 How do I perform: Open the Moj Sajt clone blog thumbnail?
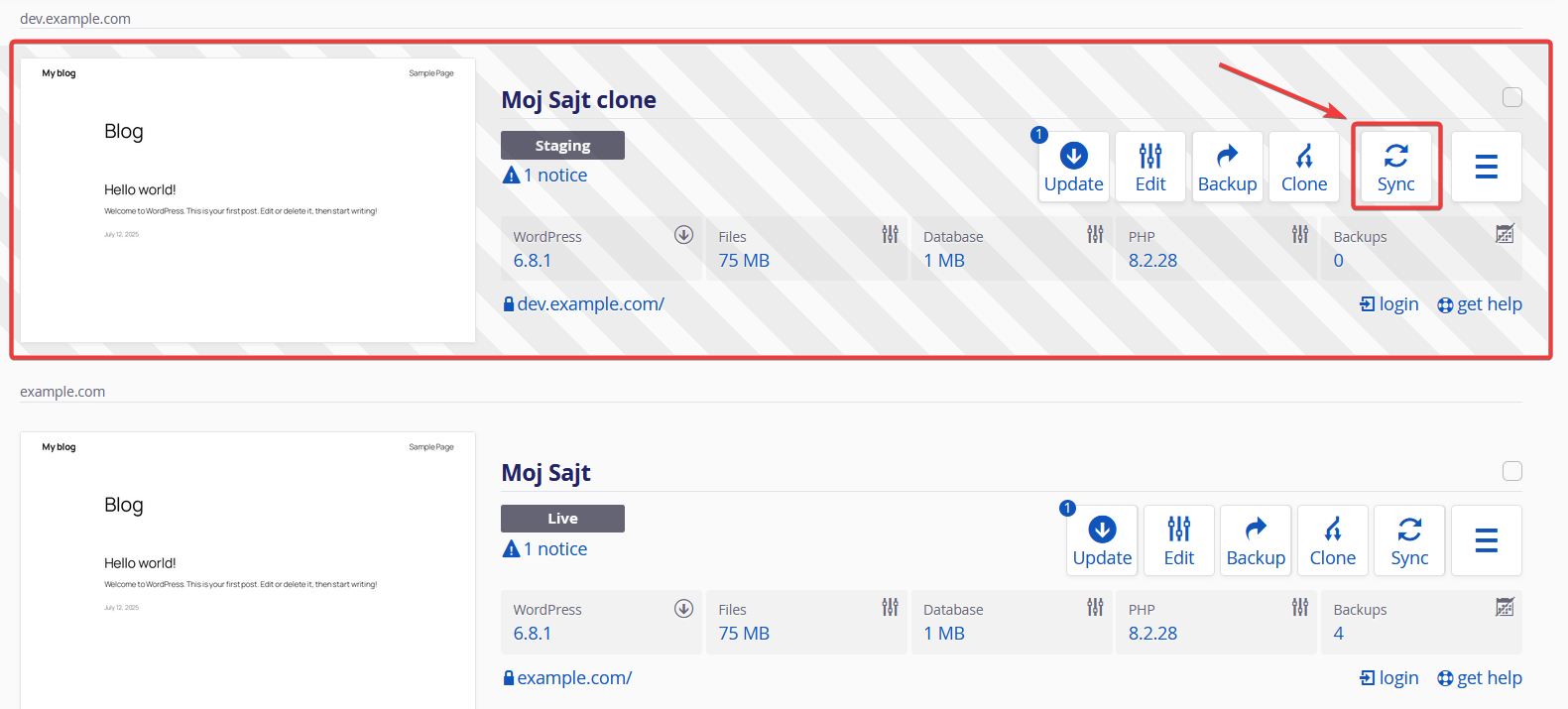[248, 200]
